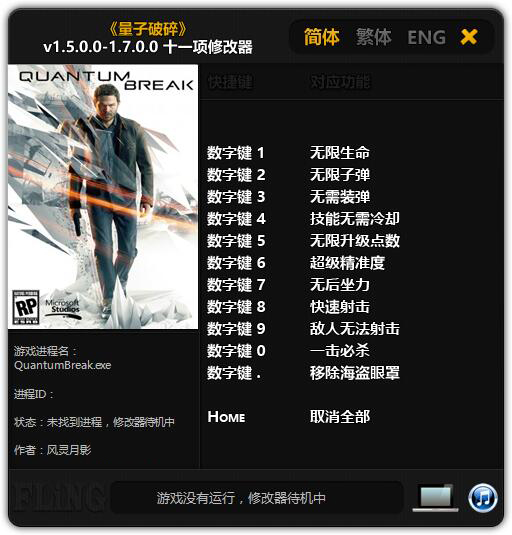This screenshot has width=512, height=535.
Task: Toggle 无限生命 cheat option
Action: pos(340,153)
